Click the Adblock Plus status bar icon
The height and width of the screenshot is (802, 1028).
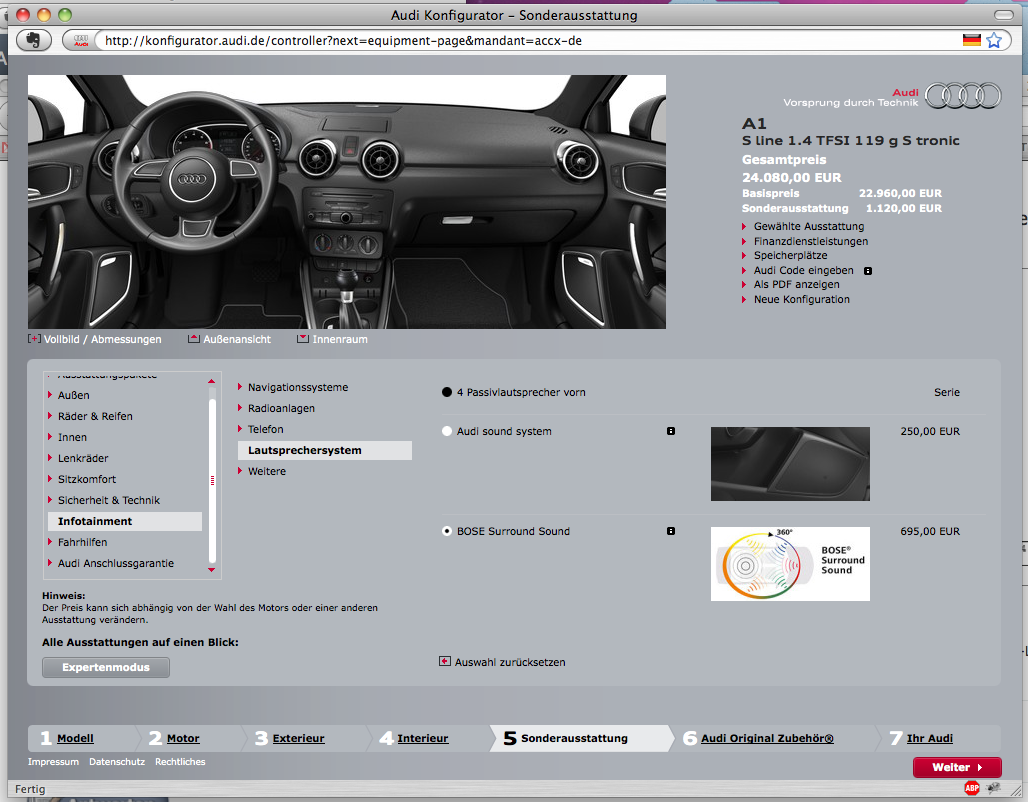point(972,788)
